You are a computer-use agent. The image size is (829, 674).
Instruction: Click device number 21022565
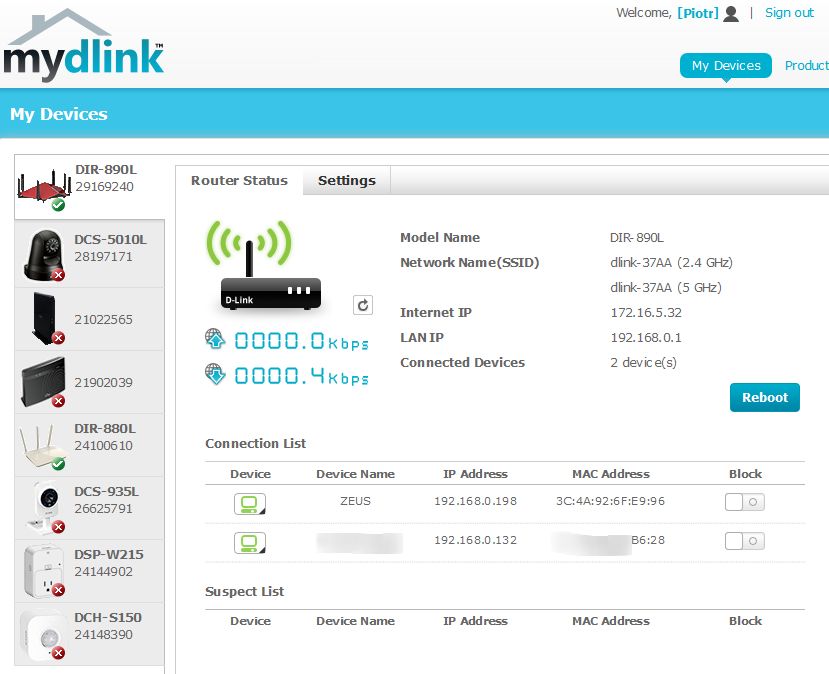pyautogui.click(x=103, y=320)
